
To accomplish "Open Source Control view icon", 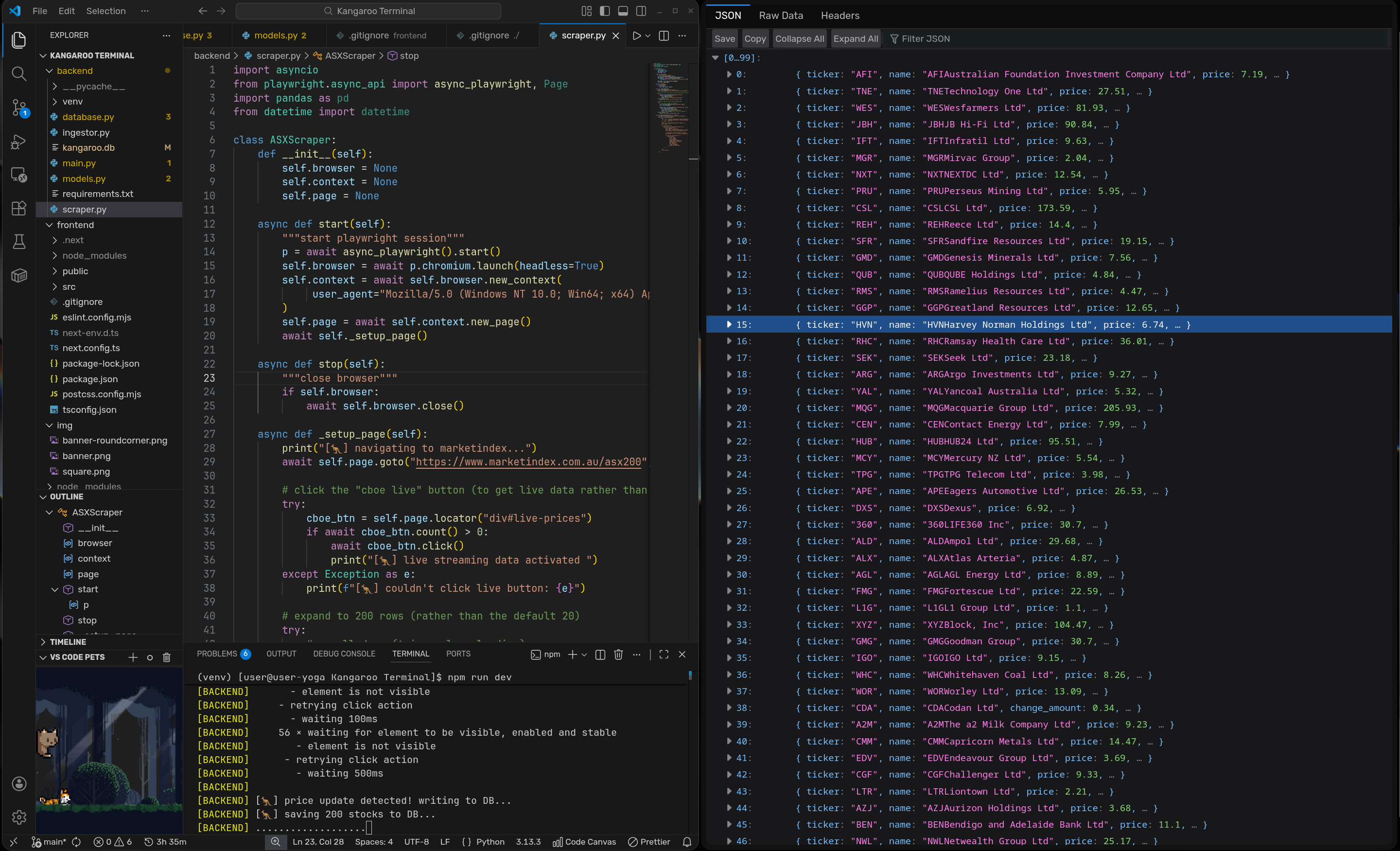I will tap(19, 107).
